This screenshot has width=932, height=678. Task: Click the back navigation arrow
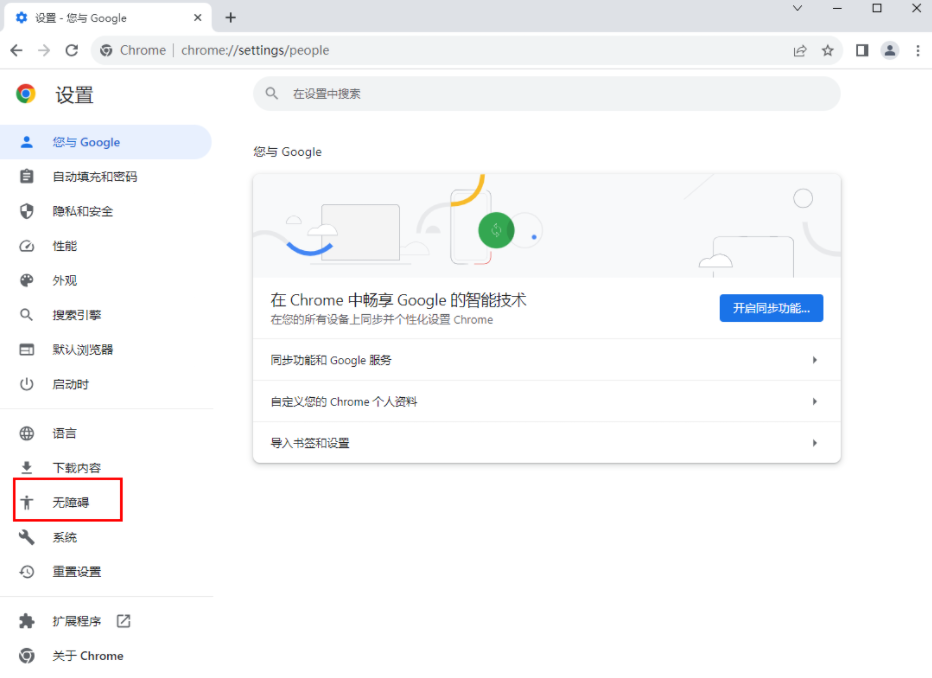click(17, 51)
